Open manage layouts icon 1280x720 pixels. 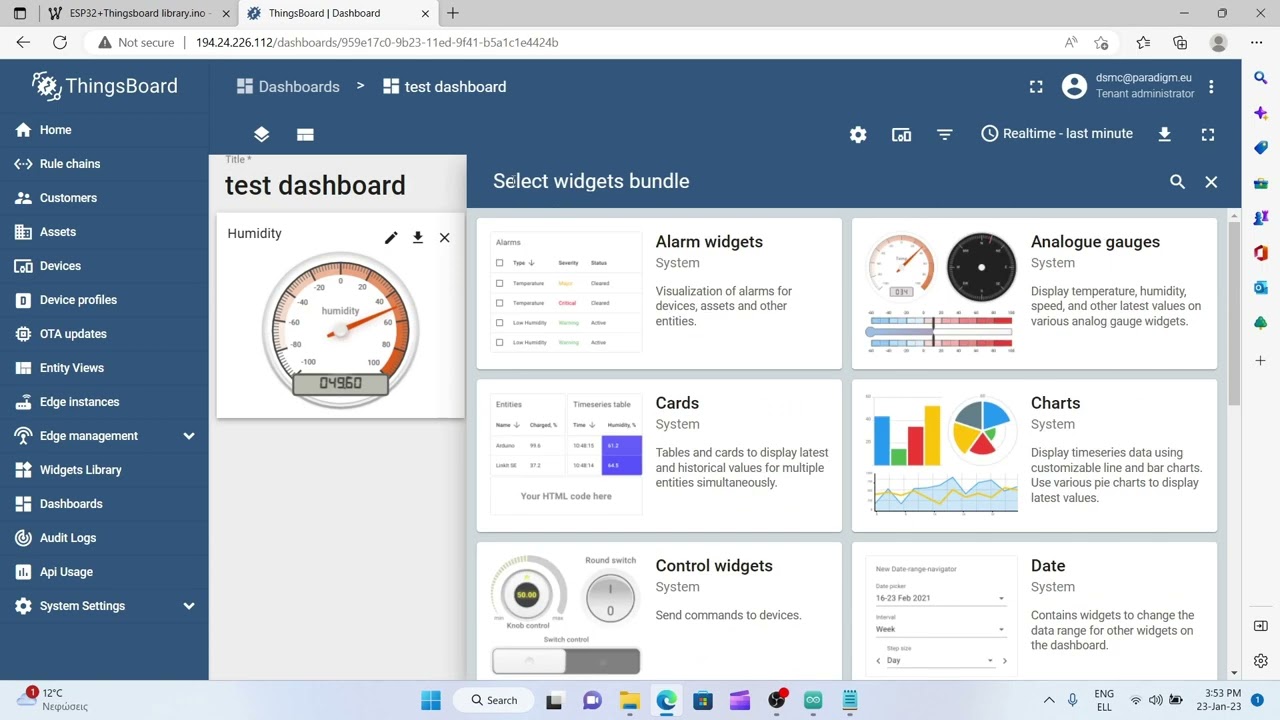click(305, 134)
